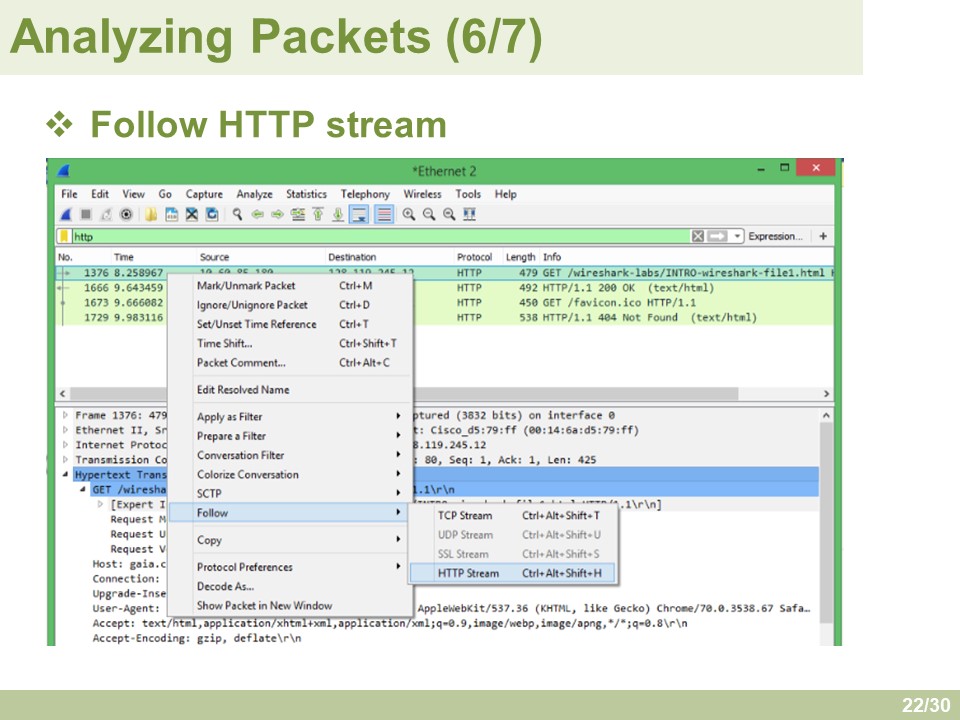Open capture options gear icon
960x720 pixels.
pyautogui.click(x=126, y=214)
